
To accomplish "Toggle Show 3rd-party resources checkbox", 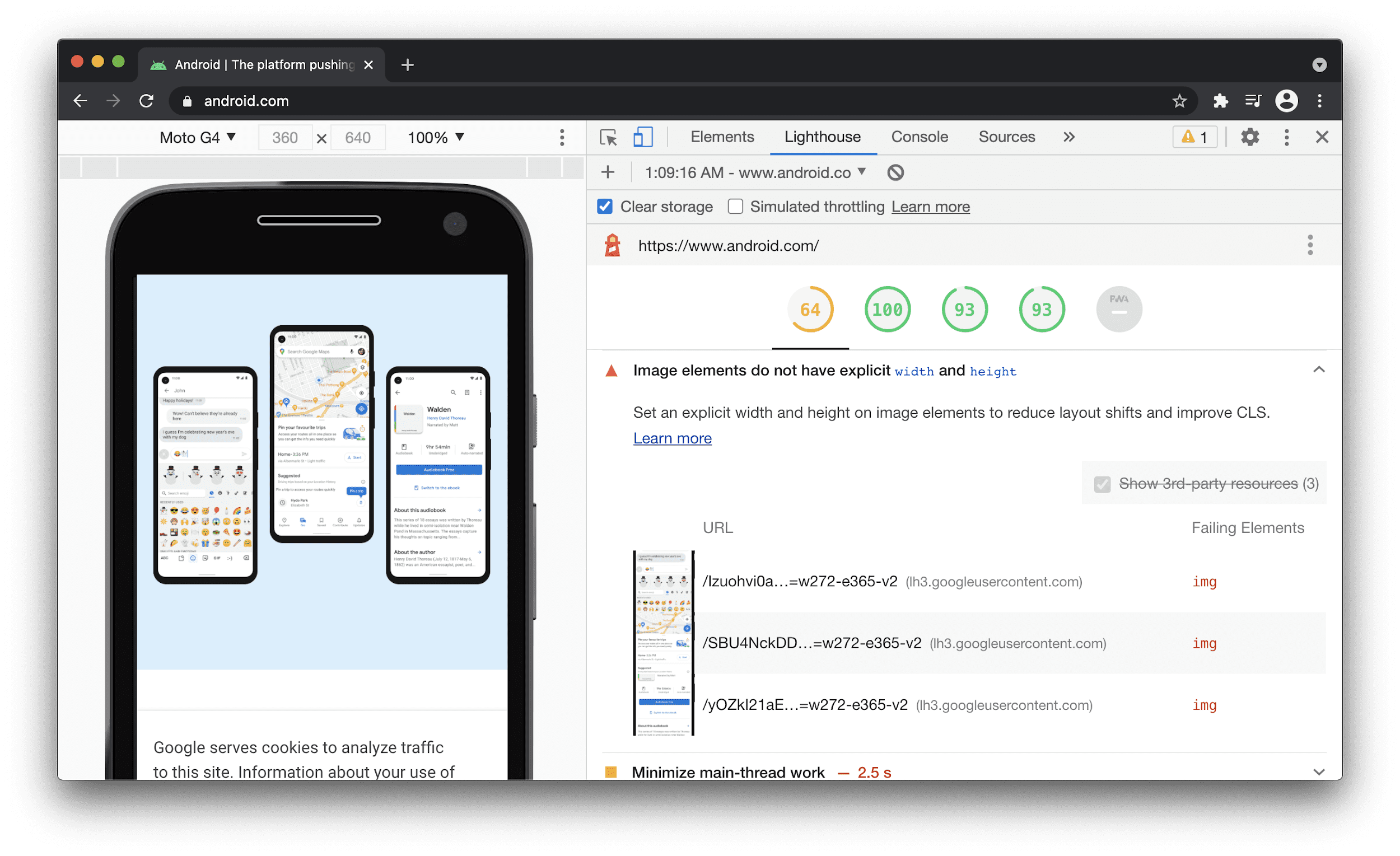I will click(1102, 484).
